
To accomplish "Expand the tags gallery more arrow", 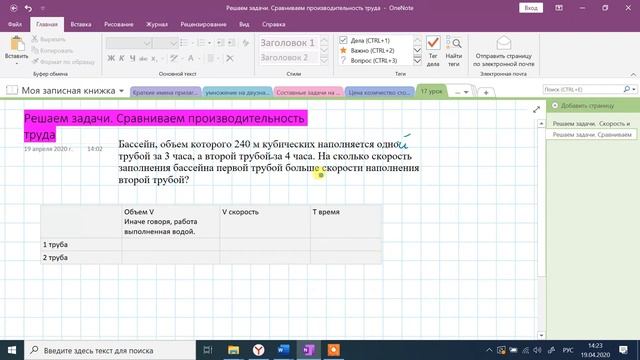I will [x=417, y=60].
